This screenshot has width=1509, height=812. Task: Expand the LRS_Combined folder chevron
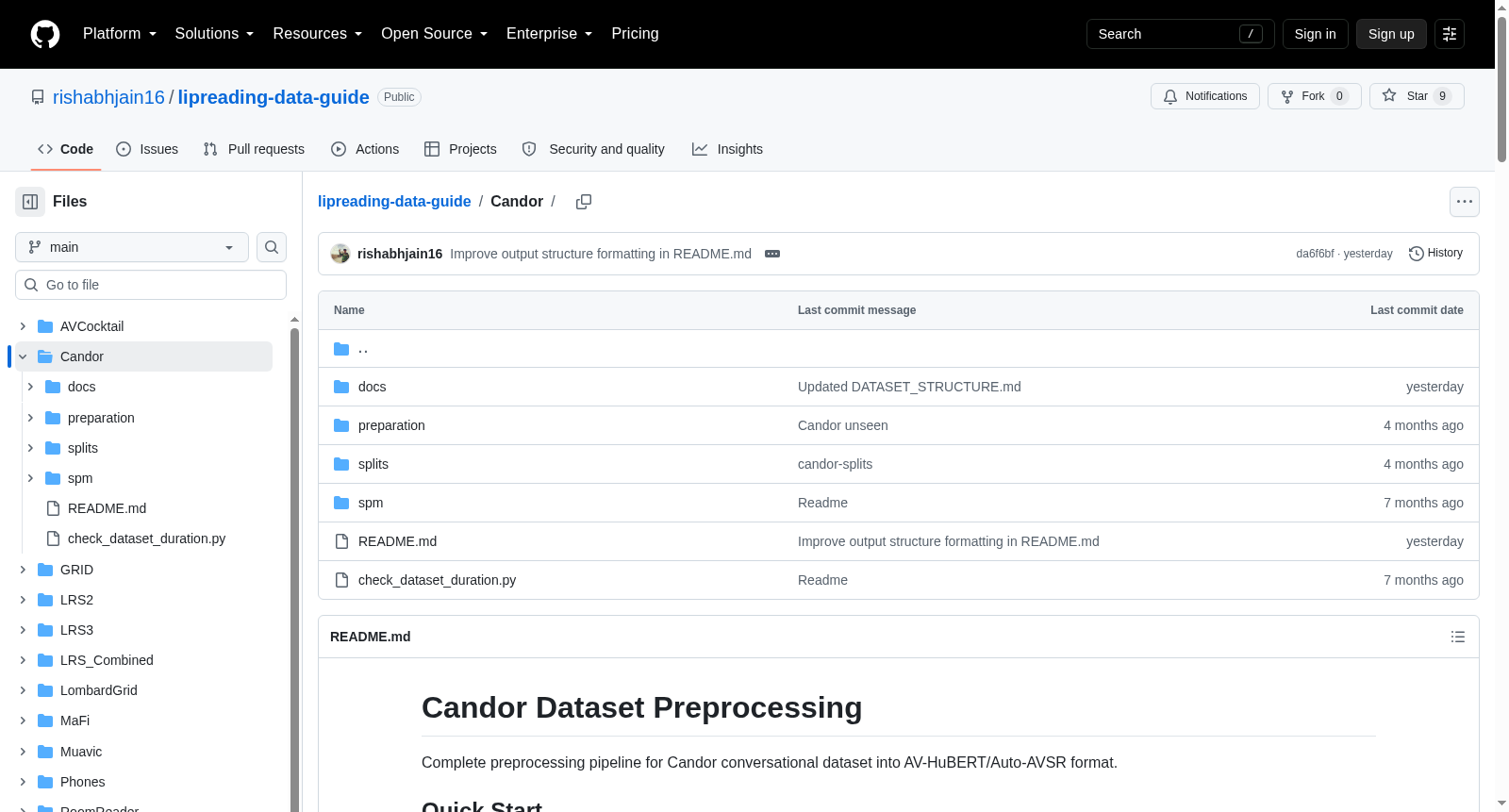click(x=23, y=660)
